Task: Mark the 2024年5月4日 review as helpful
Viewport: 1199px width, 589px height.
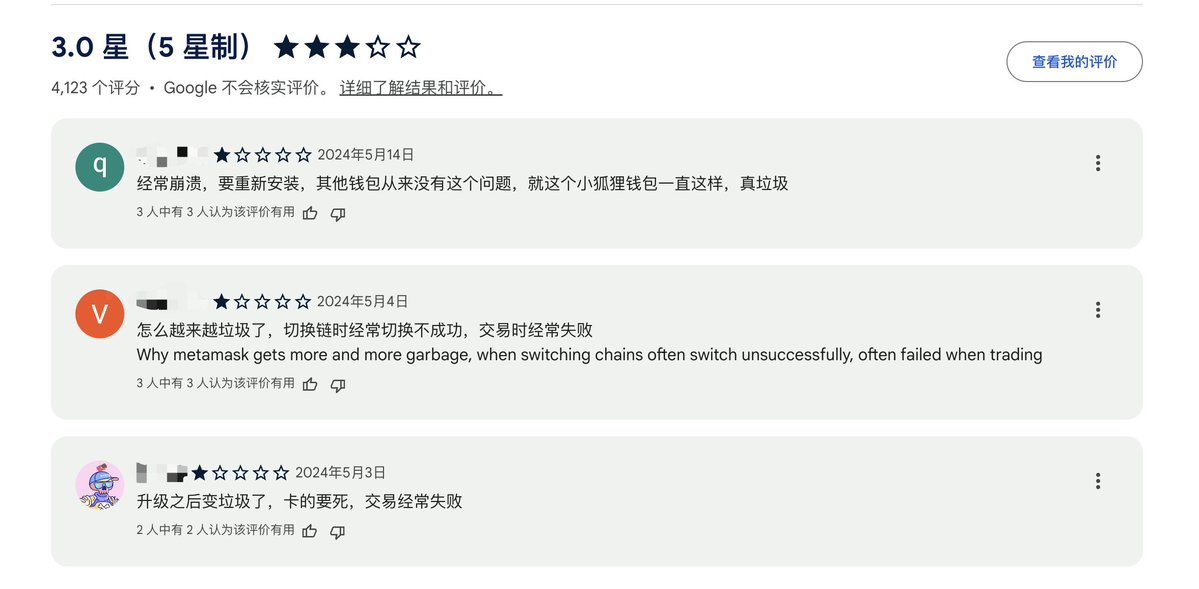Action: pos(310,384)
